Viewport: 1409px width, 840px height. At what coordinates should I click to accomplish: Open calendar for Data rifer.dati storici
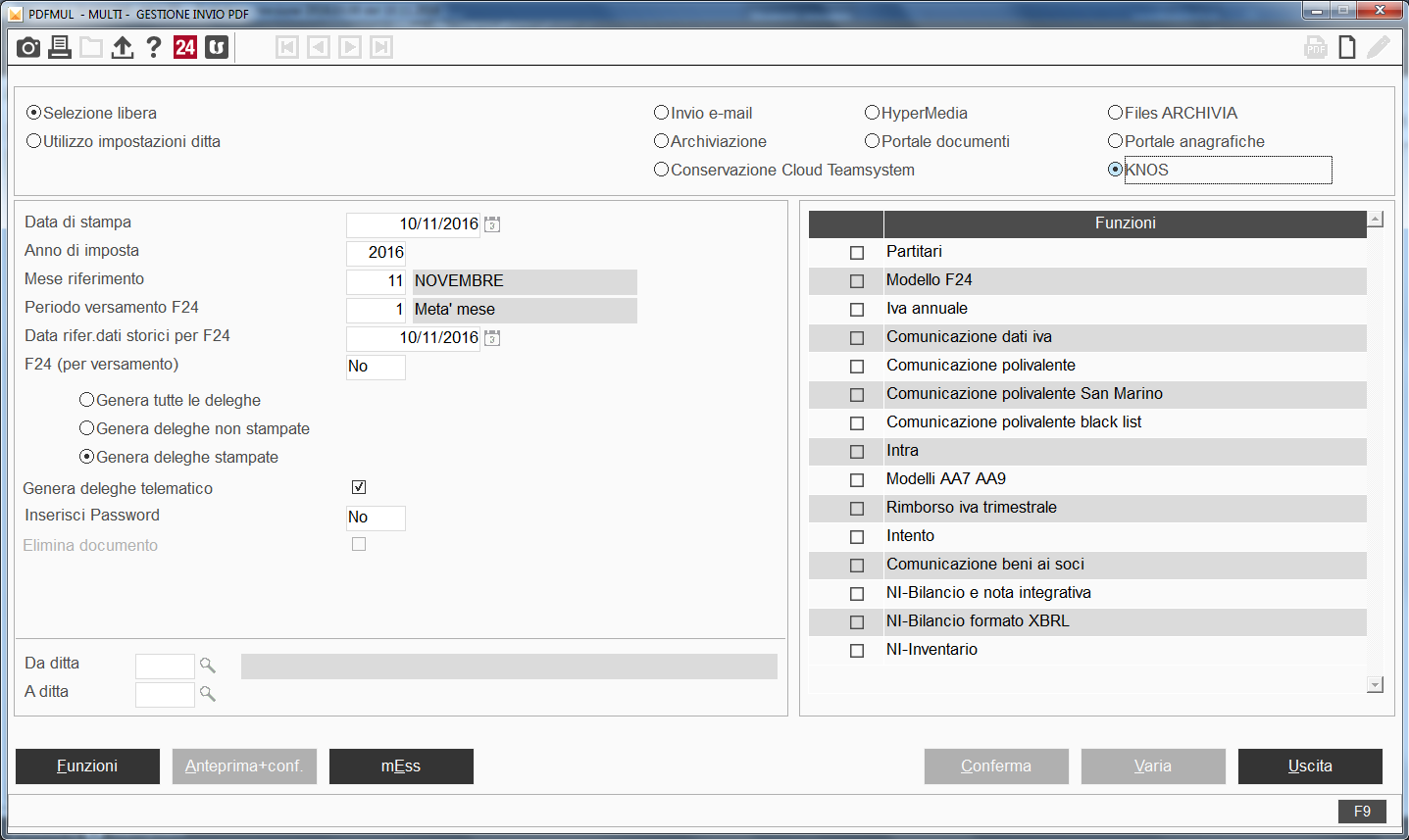tap(492, 338)
